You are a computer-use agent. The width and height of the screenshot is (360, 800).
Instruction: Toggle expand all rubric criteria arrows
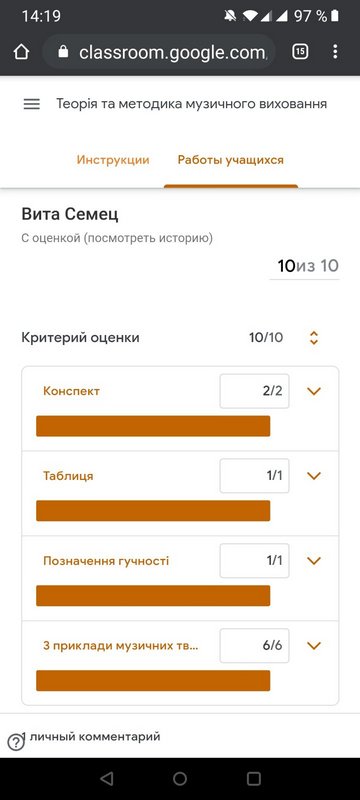point(314,338)
